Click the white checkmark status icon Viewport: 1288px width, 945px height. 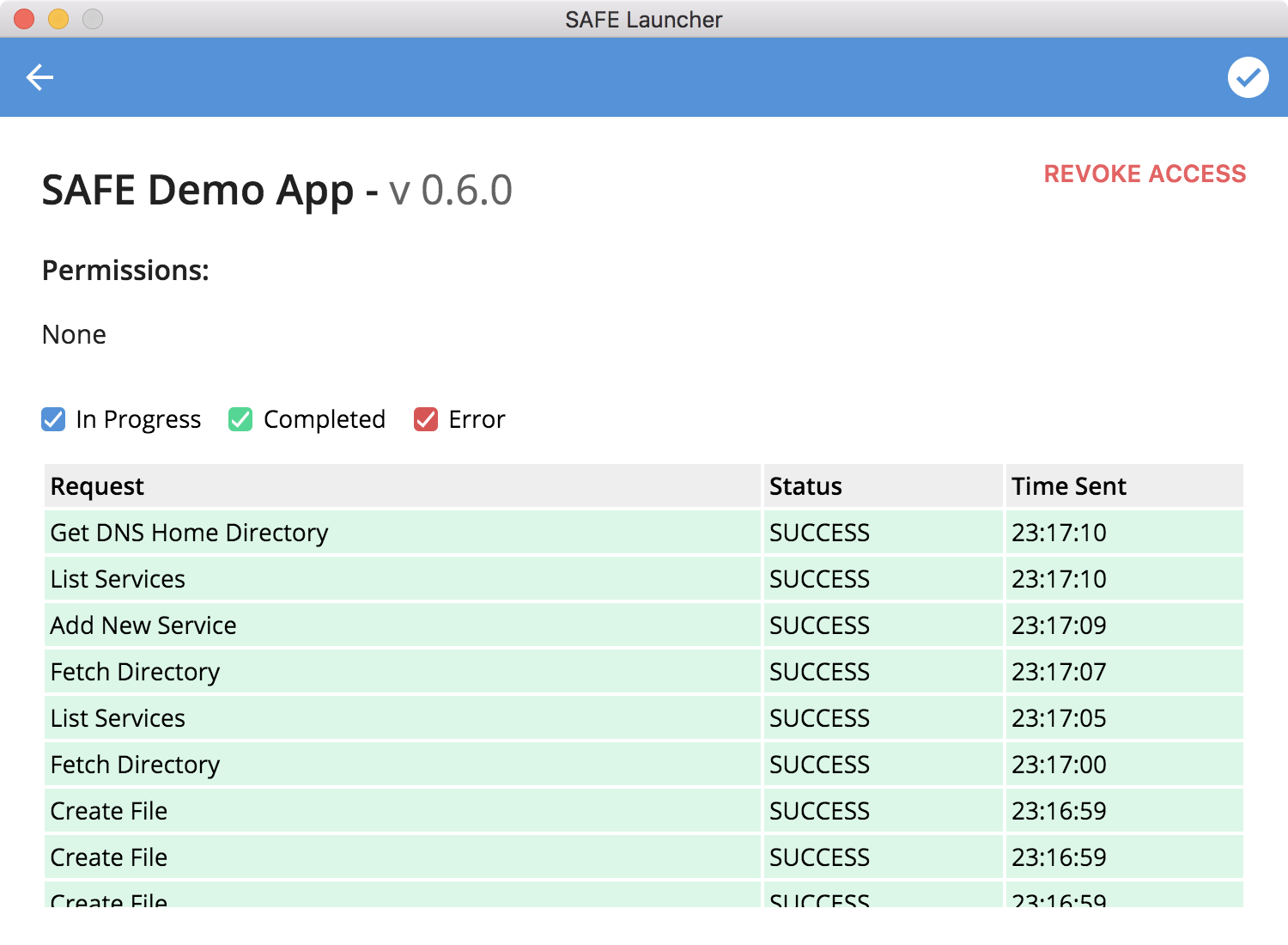pyautogui.click(x=1248, y=77)
